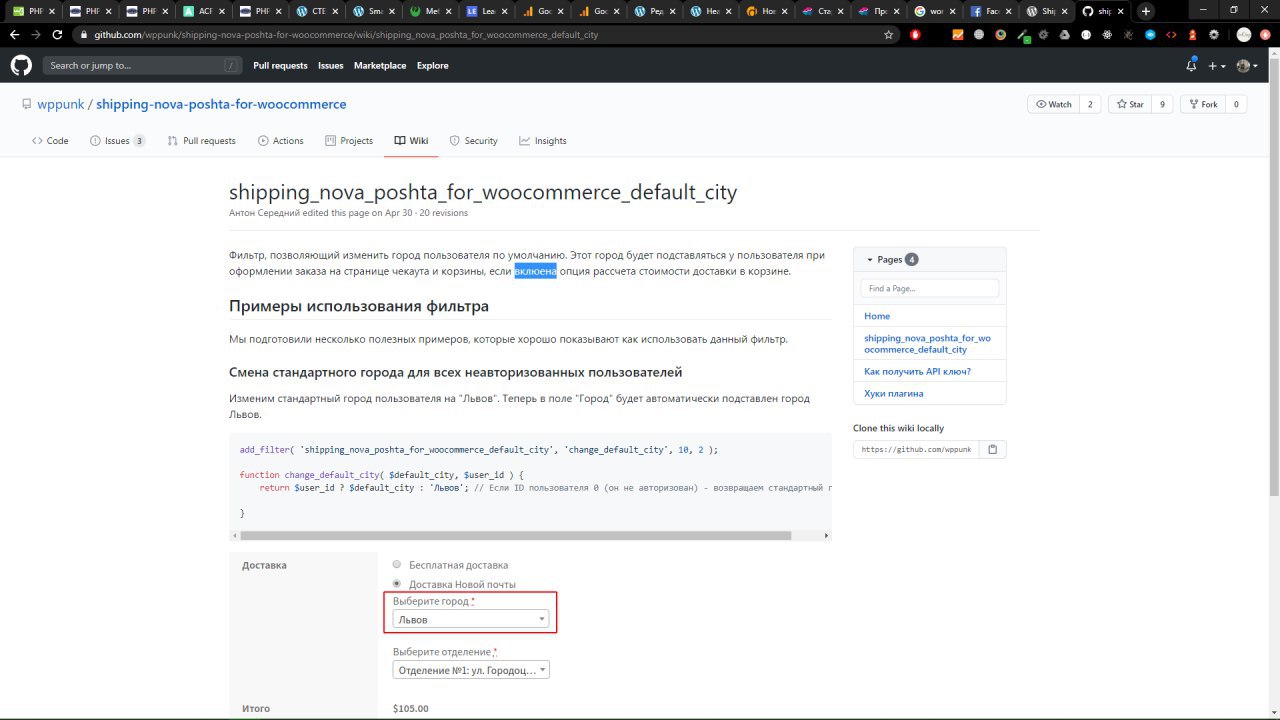Switch to the Code repository tab

point(50,141)
